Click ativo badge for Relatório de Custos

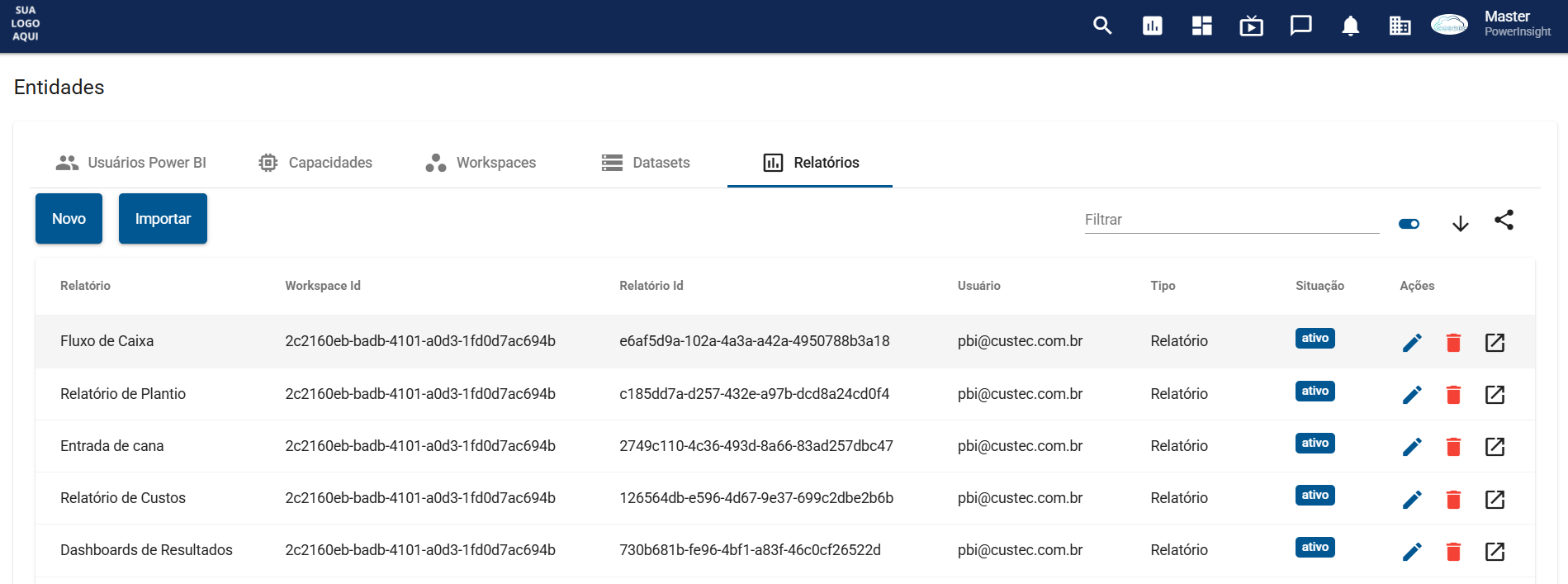[1315, 495]
